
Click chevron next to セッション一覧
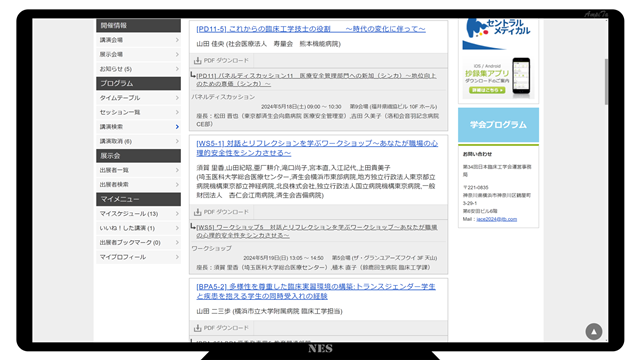177,112
